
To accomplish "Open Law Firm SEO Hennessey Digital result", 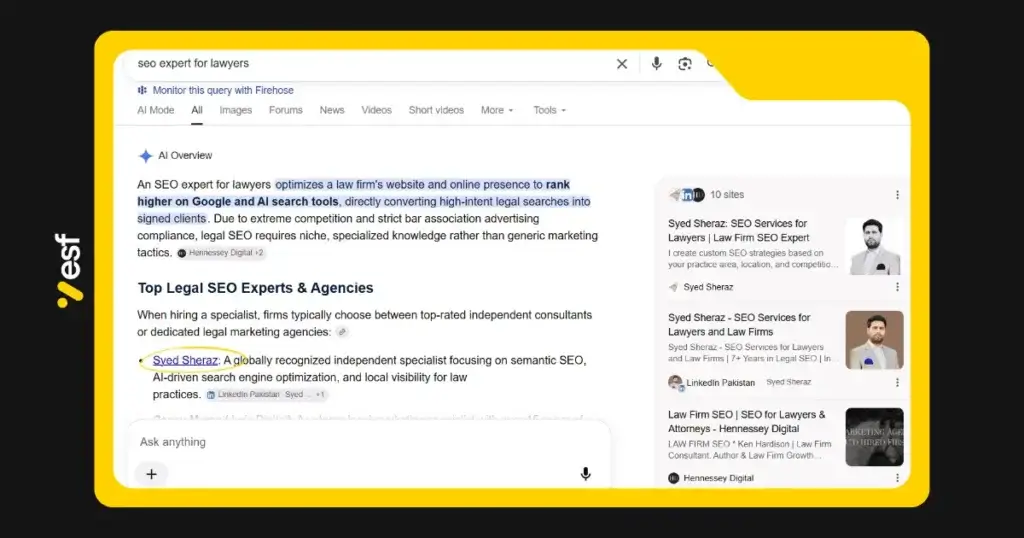I will 746,422.
